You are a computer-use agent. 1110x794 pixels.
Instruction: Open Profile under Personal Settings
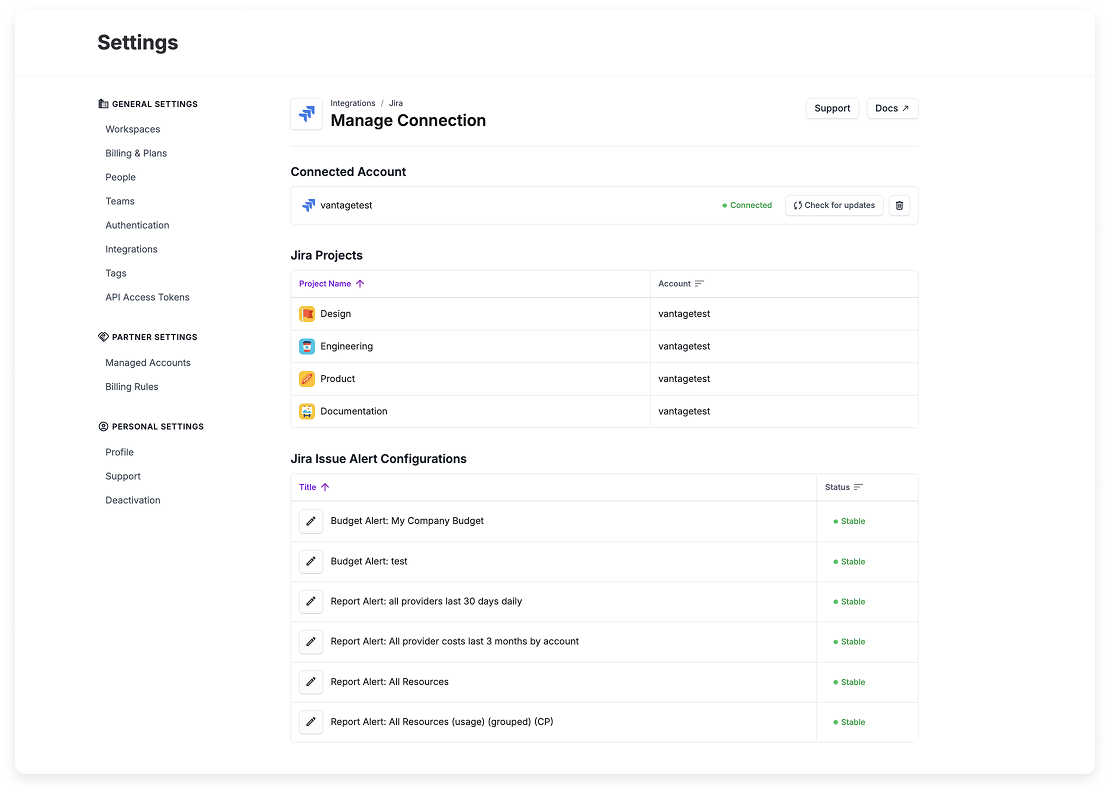[120, 453]
